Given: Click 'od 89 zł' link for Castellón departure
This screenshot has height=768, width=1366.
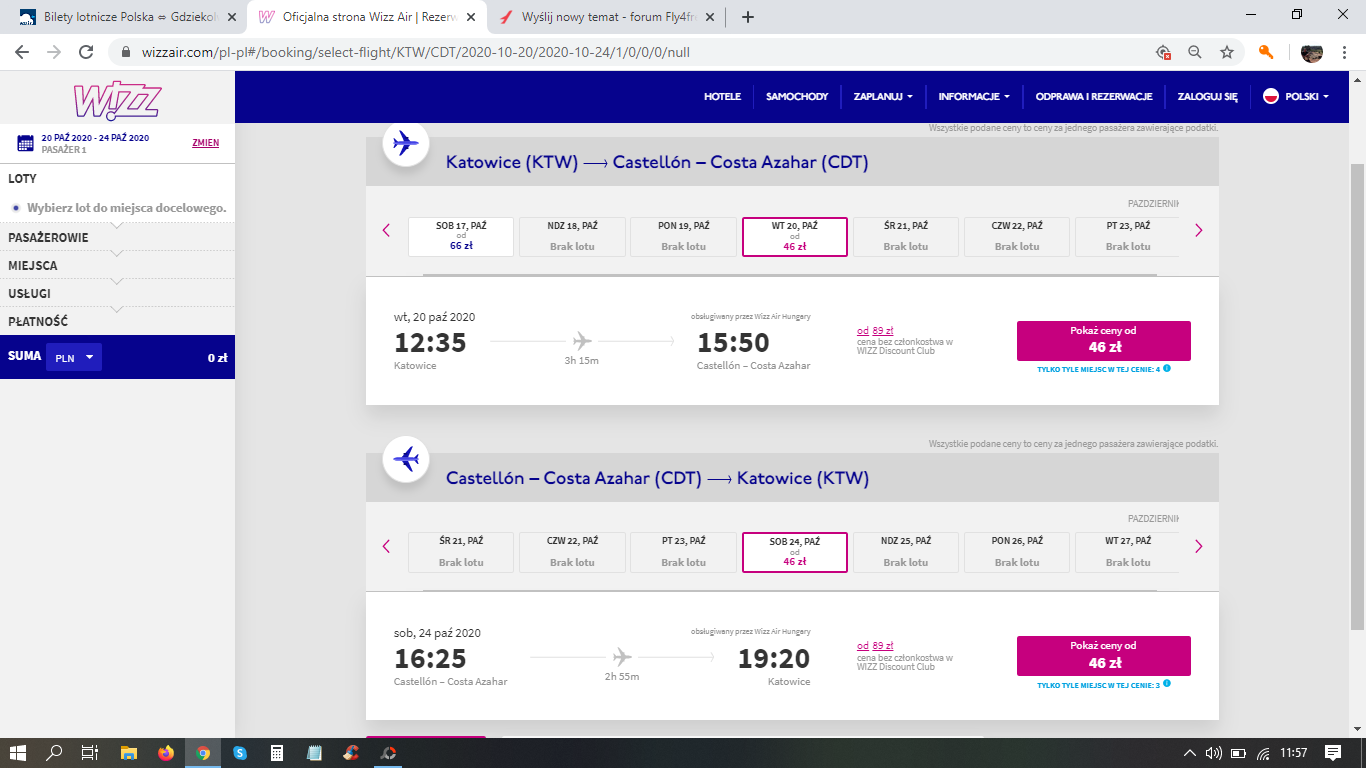Looking at the screenshot, I should (x=875, y=646).
